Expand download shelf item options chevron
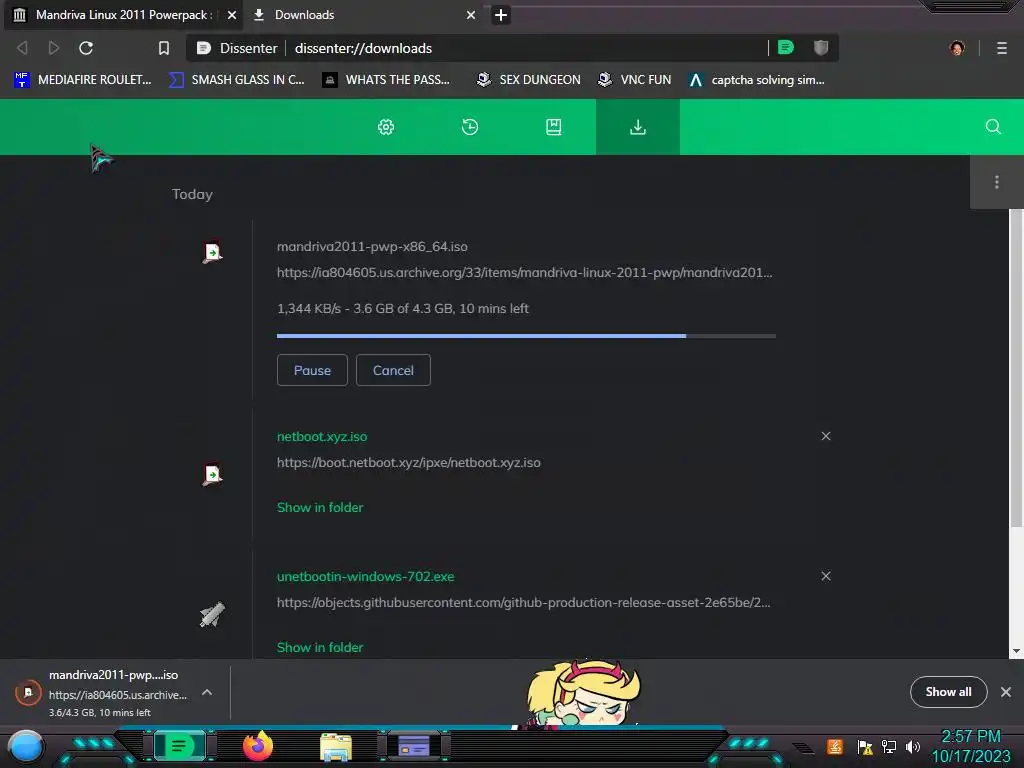This screenshot has width=1024, height=768. point(207,692)
